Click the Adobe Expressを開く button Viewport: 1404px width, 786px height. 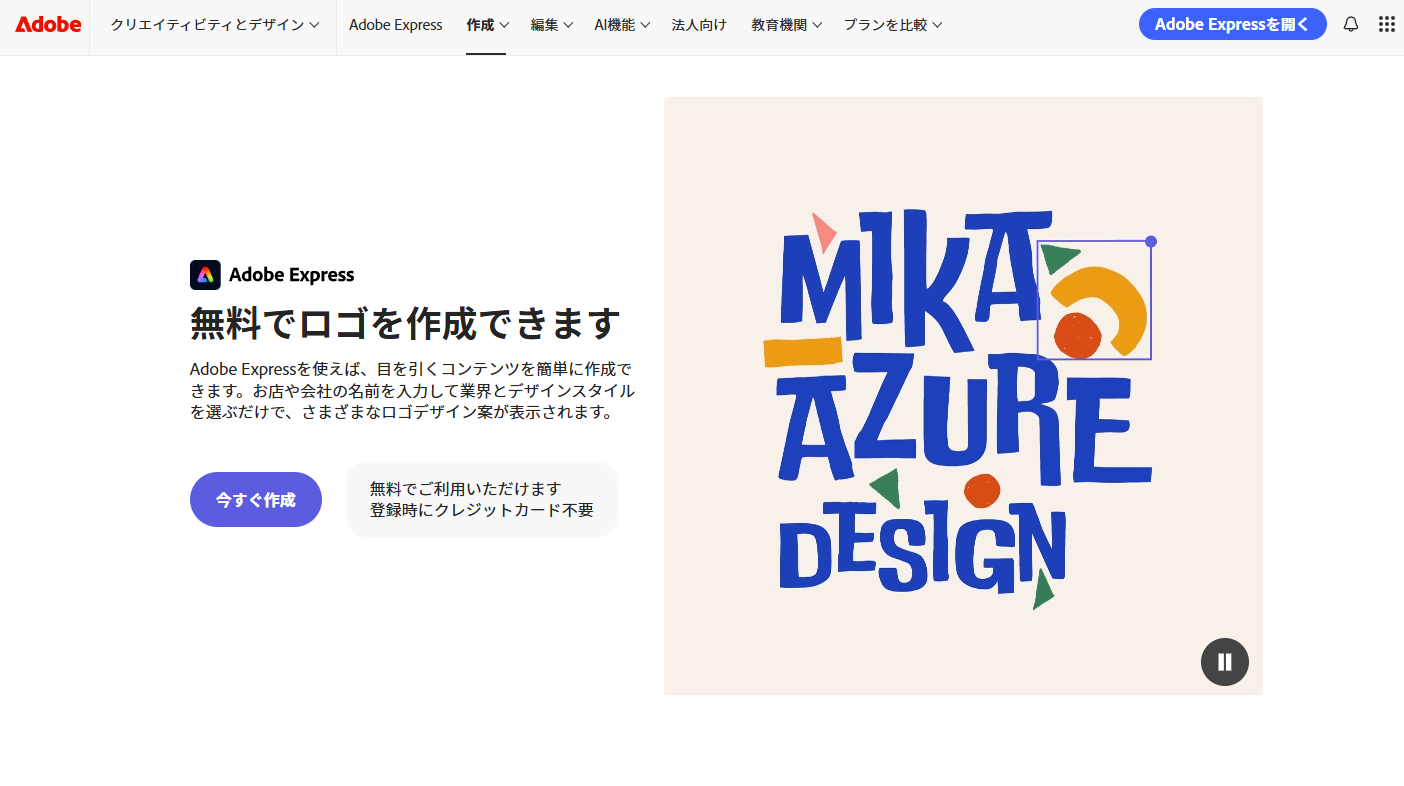click(1232, 24)
